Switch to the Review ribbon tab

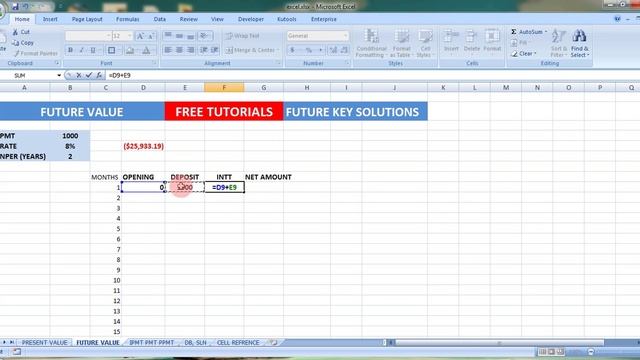tap(189, 19)
